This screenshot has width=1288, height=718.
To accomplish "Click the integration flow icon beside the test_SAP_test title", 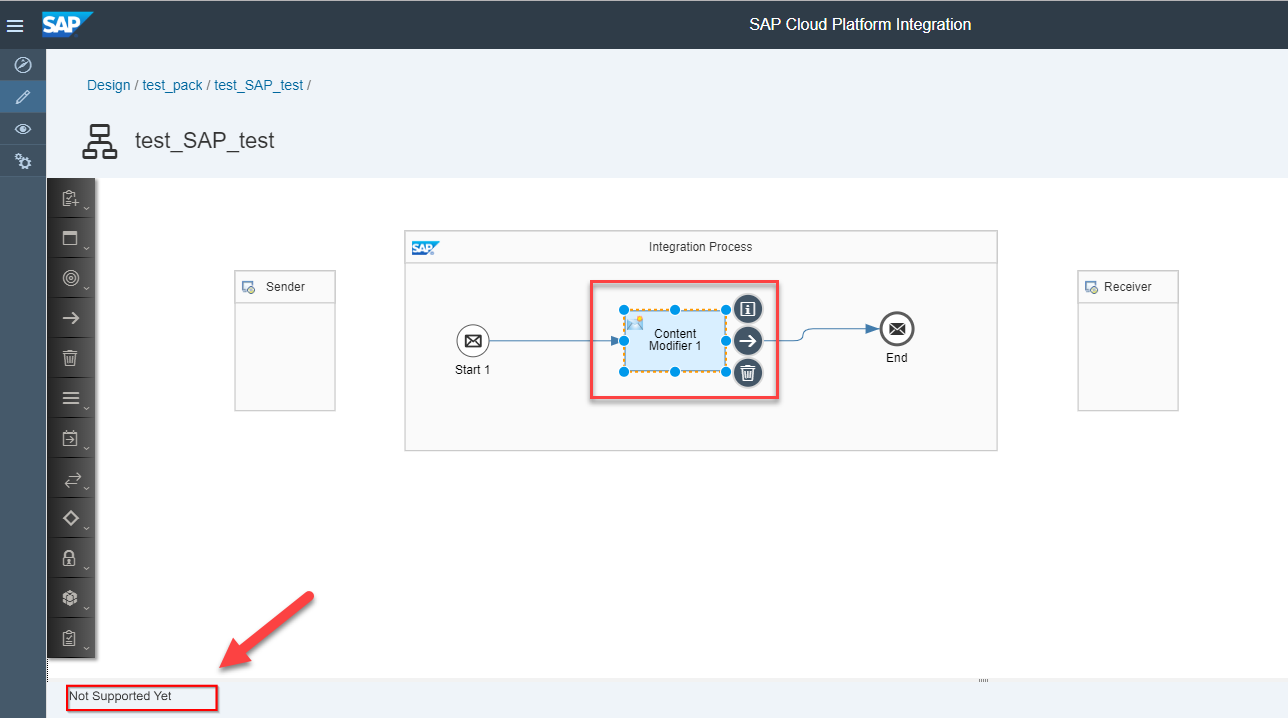I will point(100,141).
